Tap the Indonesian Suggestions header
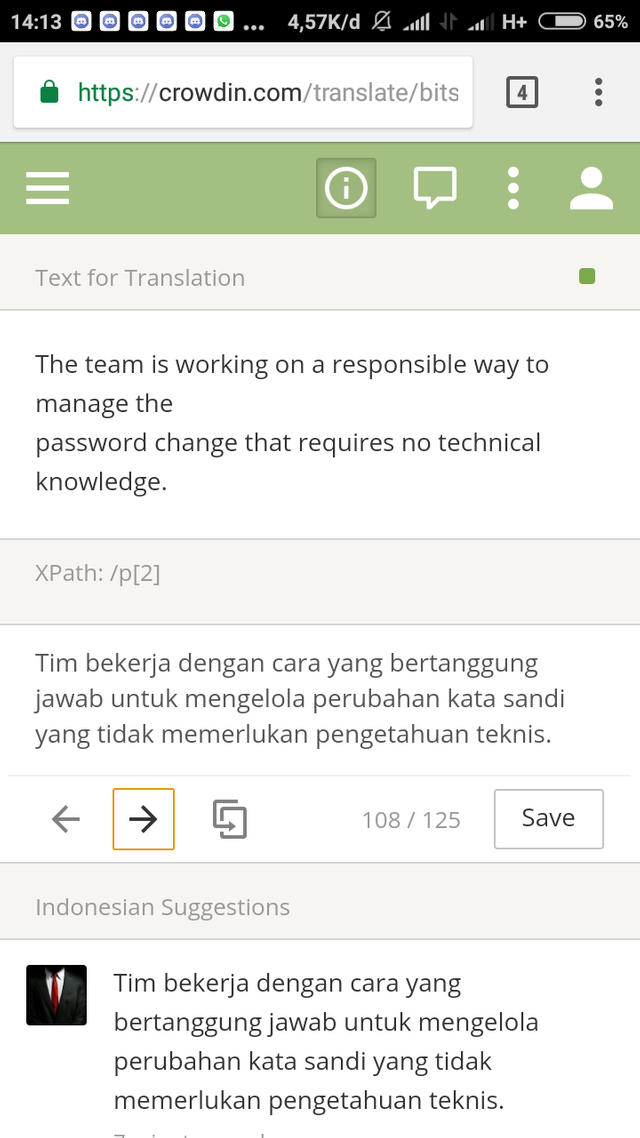640x1138 pixels. click(163, 907)
